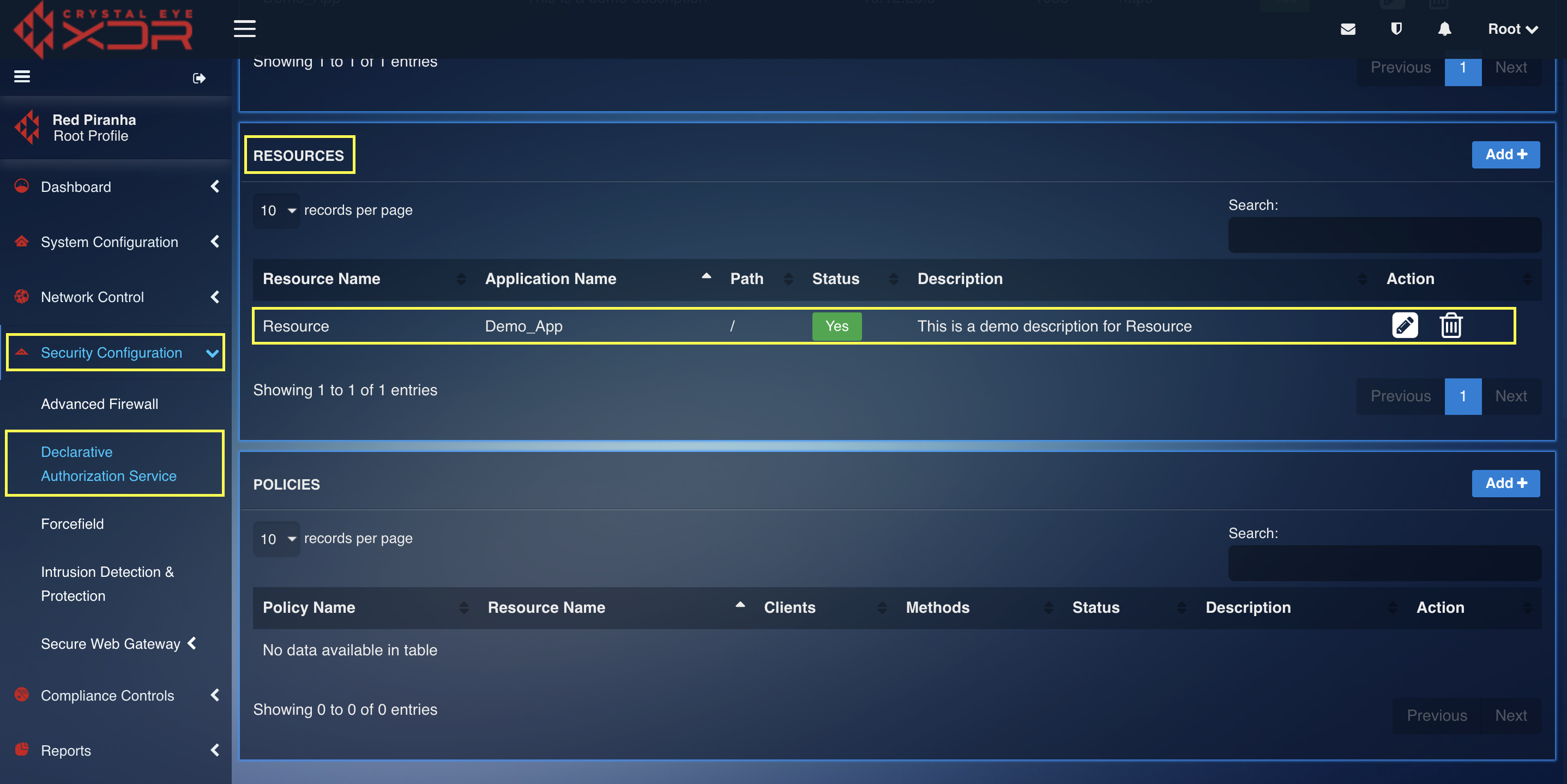Click Next in Policies pagination

[x=1510, y=715]
